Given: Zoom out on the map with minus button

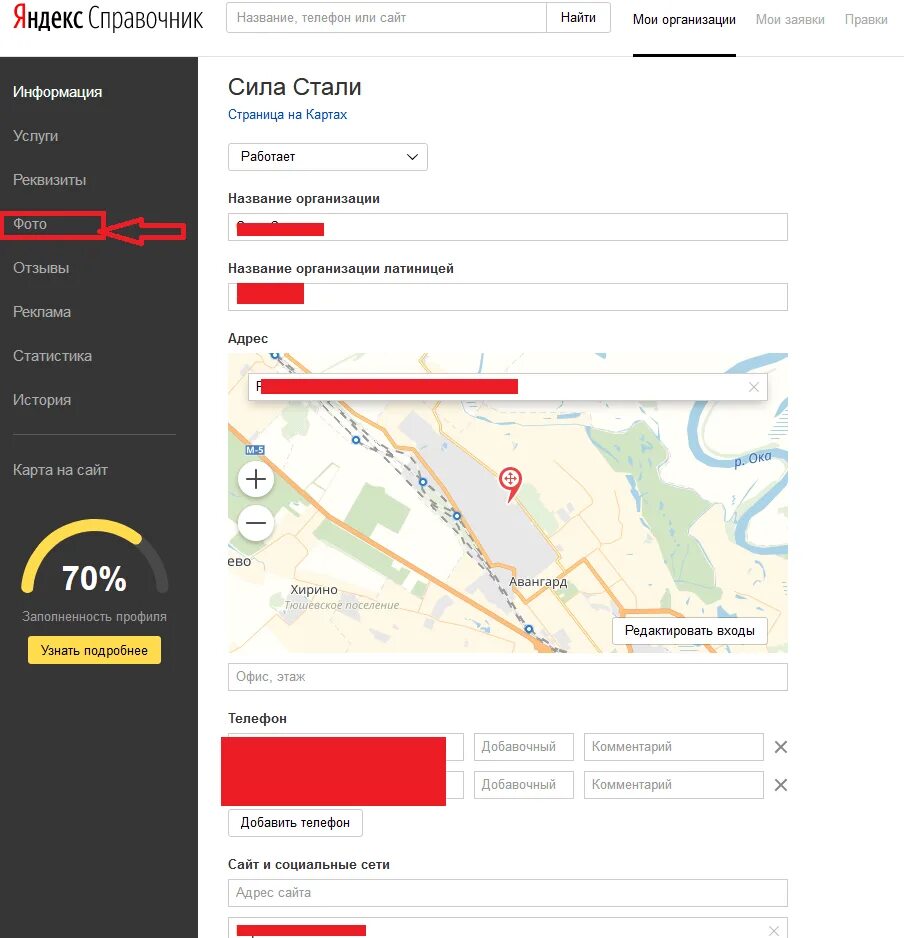Looking at the screenshot, I should [x=256, y=523].
